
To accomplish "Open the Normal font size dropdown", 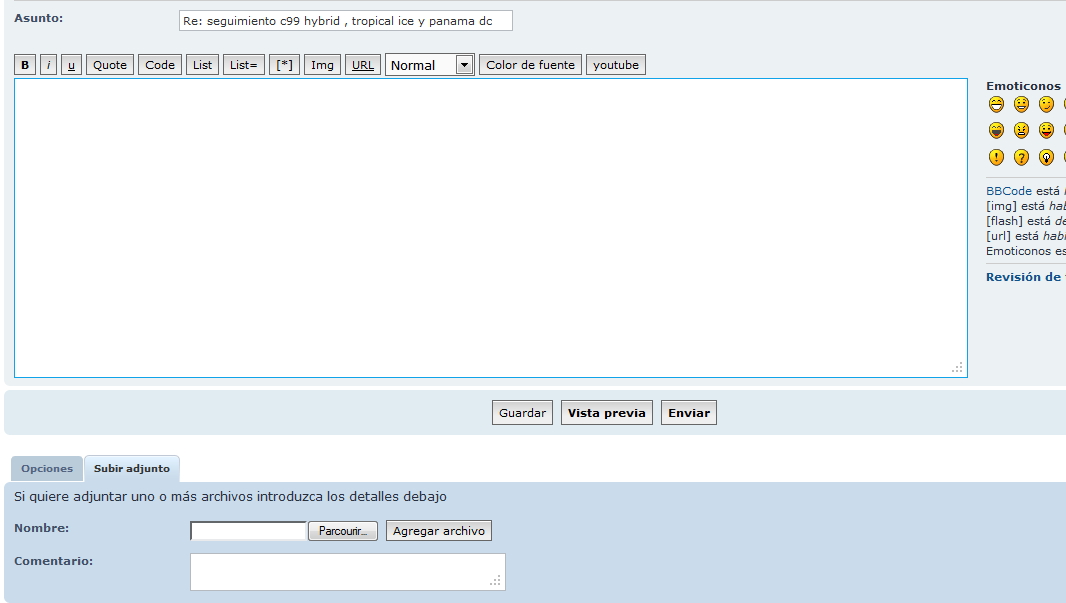I will click(x=430, y=65).
